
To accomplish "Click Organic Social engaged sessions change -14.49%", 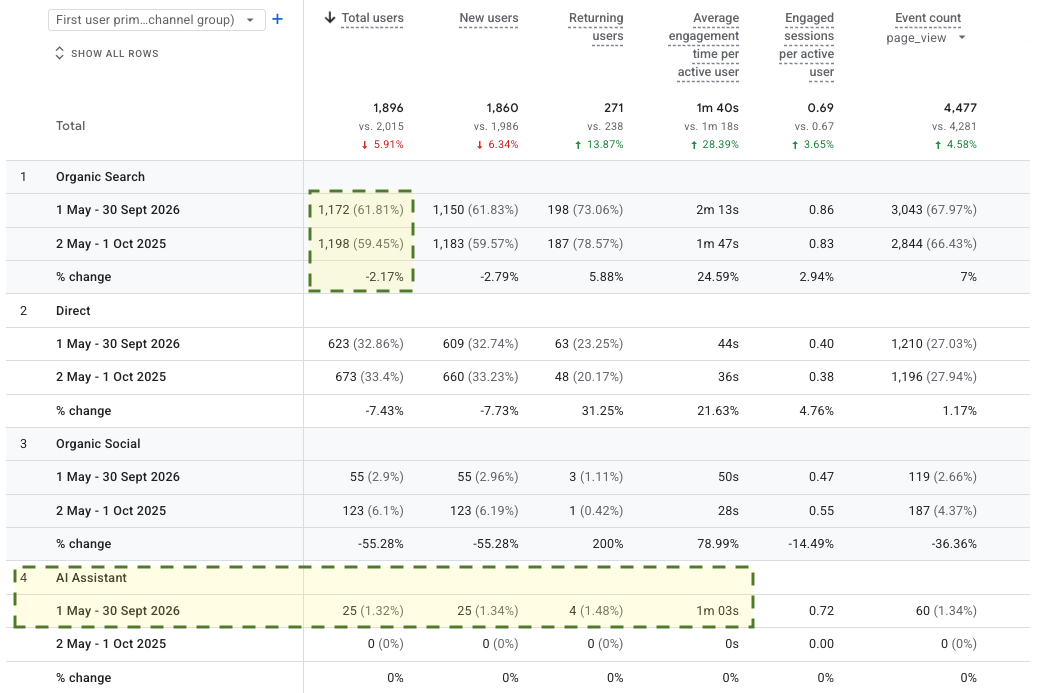I will coord(811,543).
